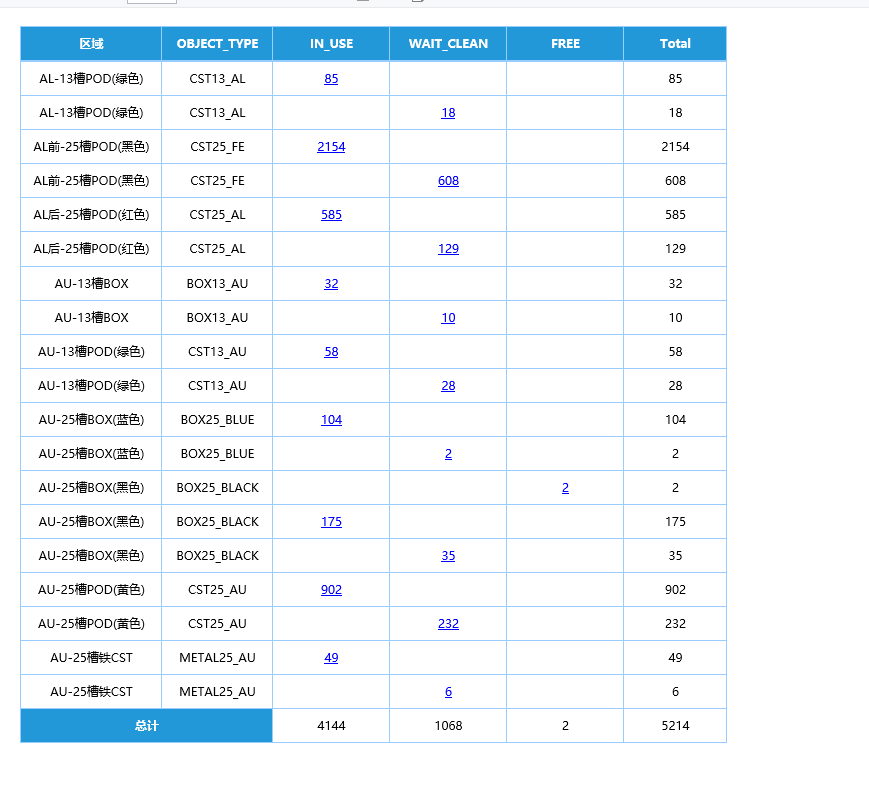Open the 28 WAIT_CLEAN link for CST13_AU
Screen dimensions: 869x789
tap(448, 386)
